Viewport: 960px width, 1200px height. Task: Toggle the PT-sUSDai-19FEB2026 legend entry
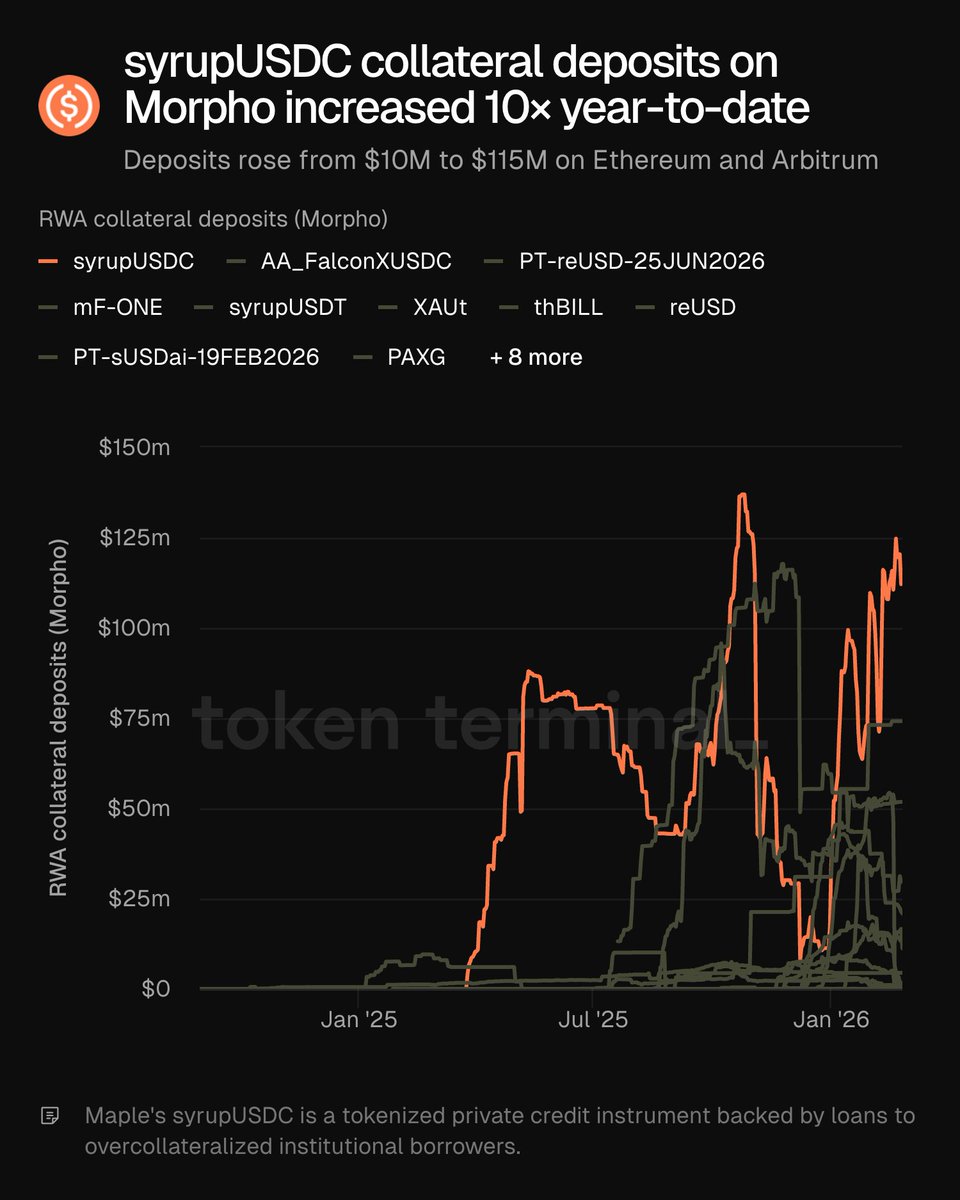coord(196,357)
